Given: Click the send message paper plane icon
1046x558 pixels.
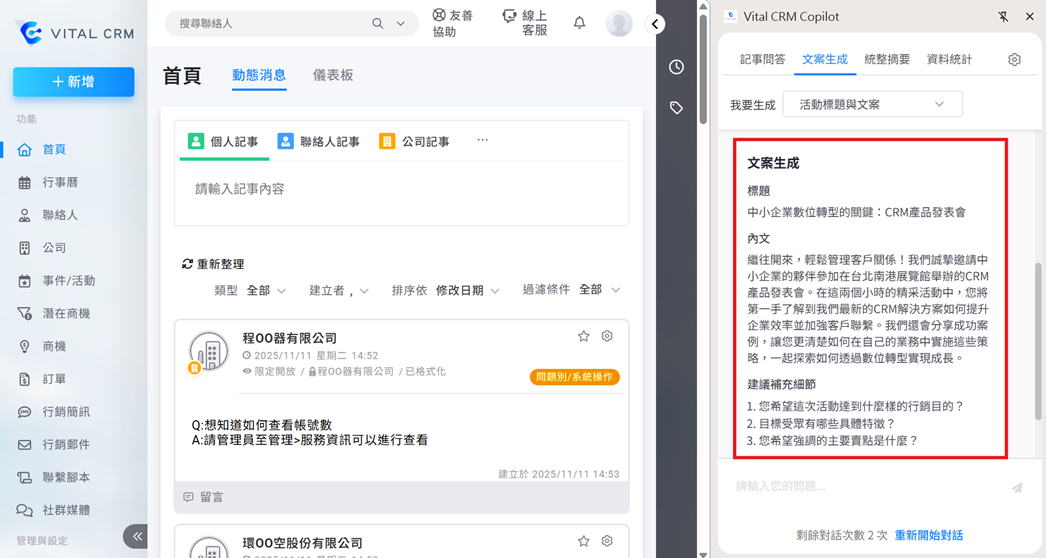Looking at the screenshot, I should 1017,487.
